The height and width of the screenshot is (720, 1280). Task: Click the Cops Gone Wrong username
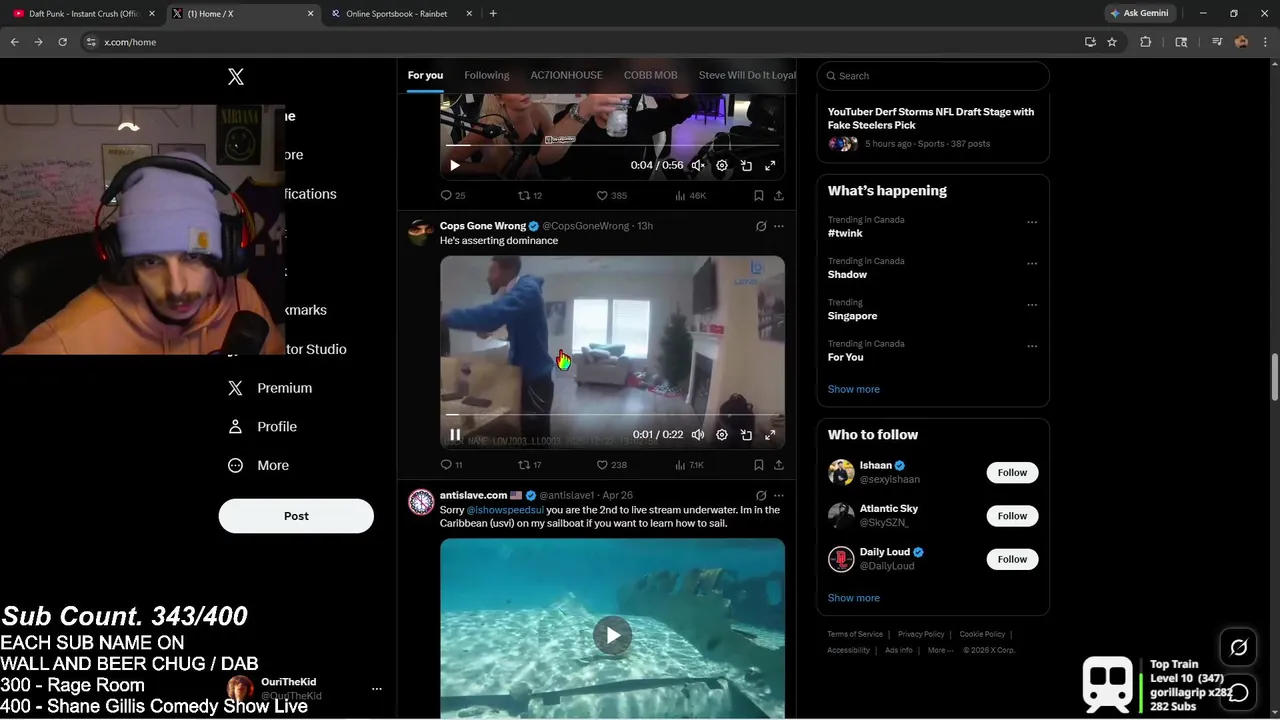pos(483,226)
